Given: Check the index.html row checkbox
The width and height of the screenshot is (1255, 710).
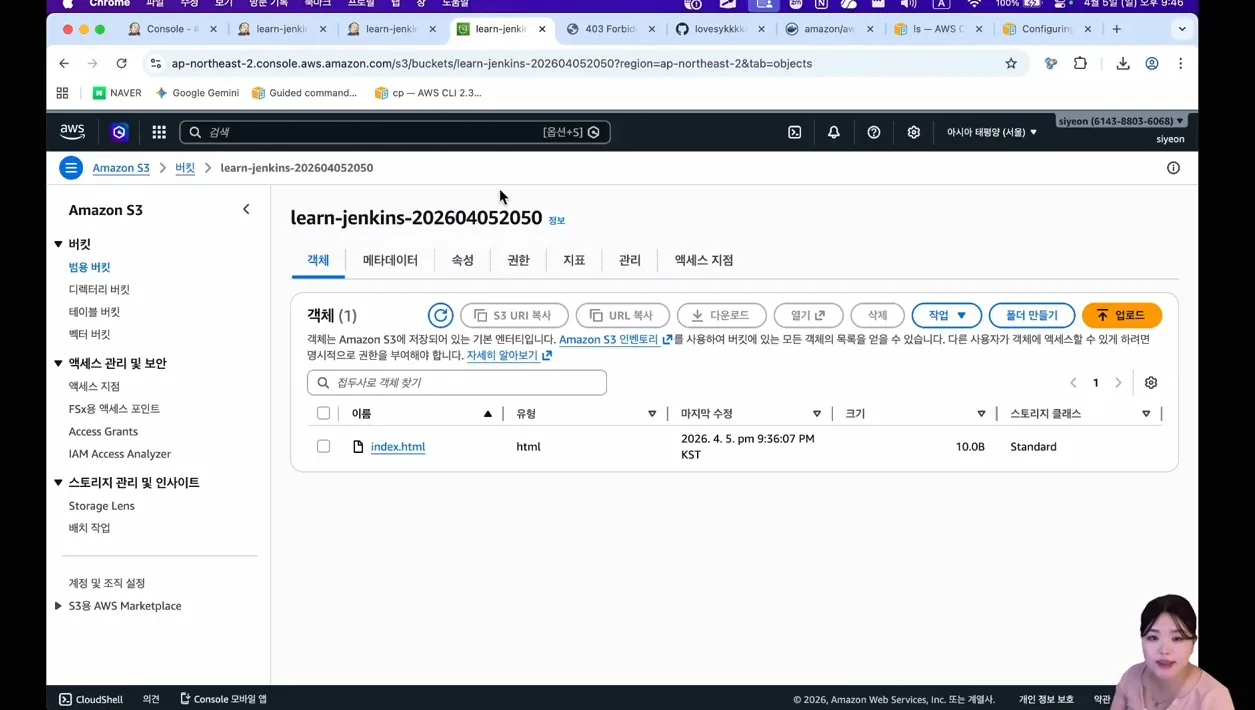Looking at the screenshot, I should point(323,446).
